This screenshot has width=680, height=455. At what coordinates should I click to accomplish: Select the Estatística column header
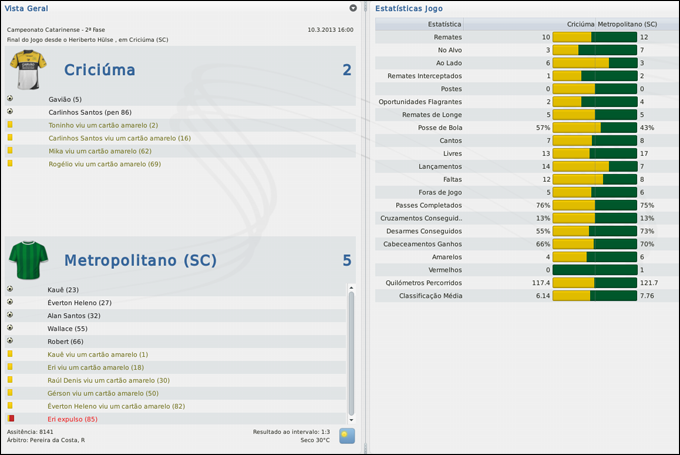click(x=444, y=24)
